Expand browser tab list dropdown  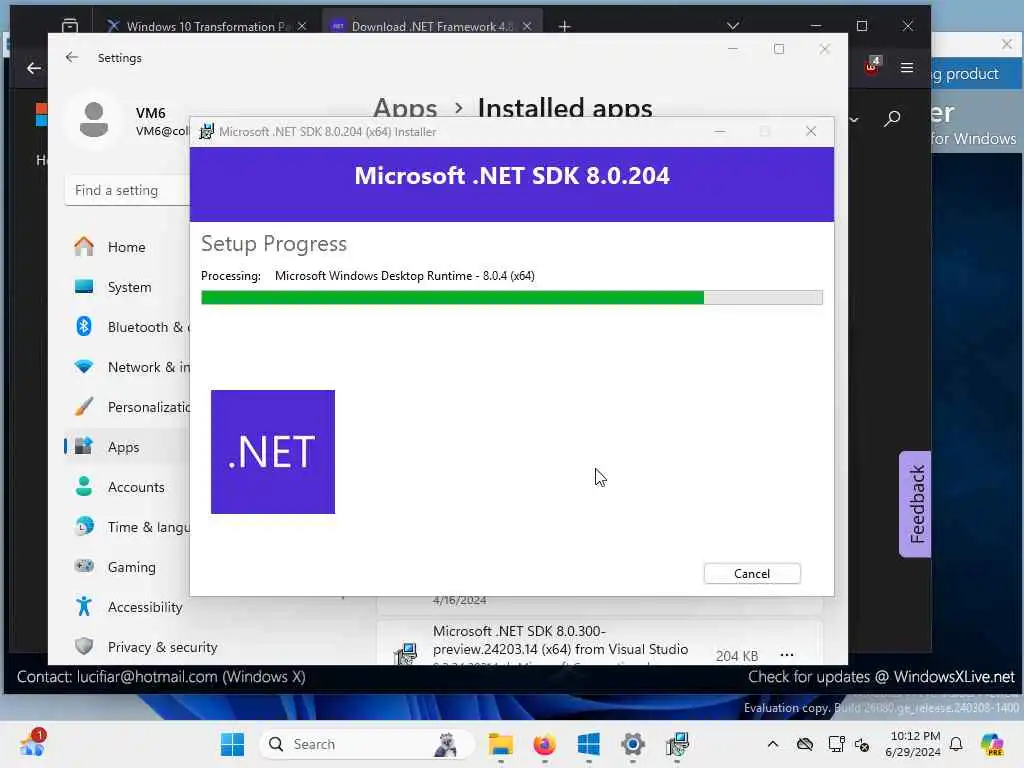[x=733, y=26]
